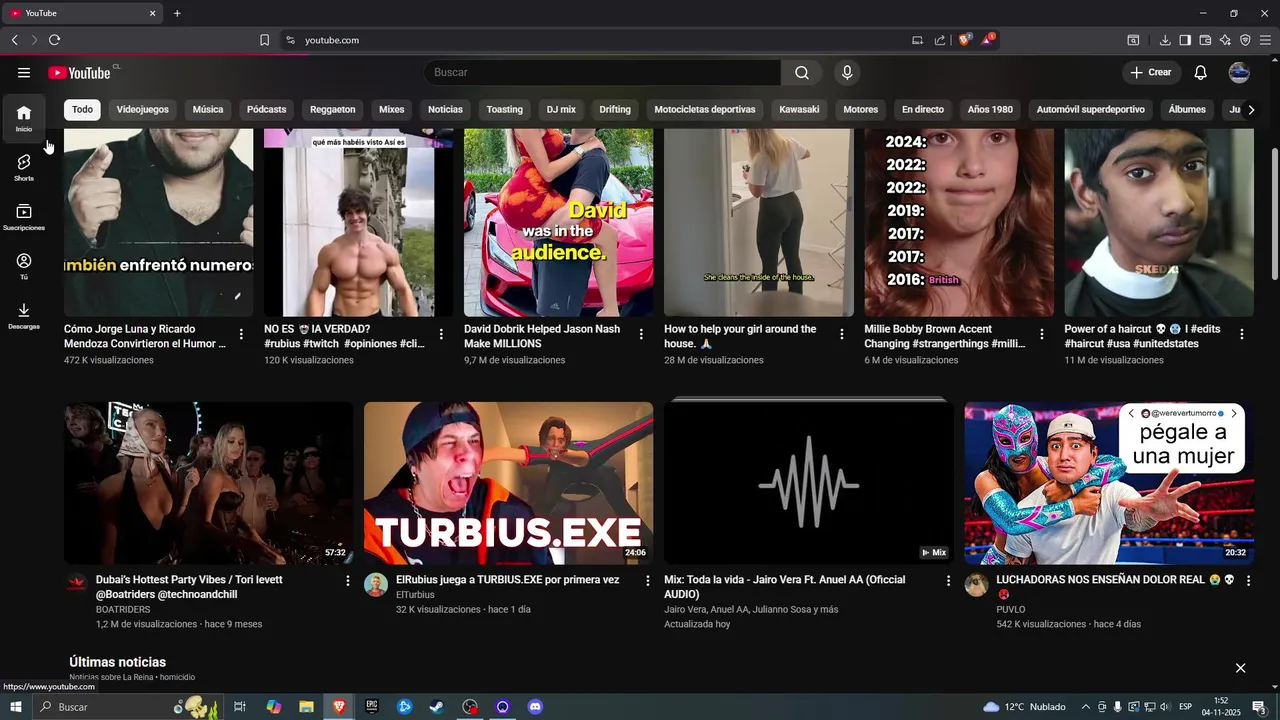This screenshot has width=1280, height=720.
Task: Open options for Mix Toda la vida
Action: click(x=948, y=581)
